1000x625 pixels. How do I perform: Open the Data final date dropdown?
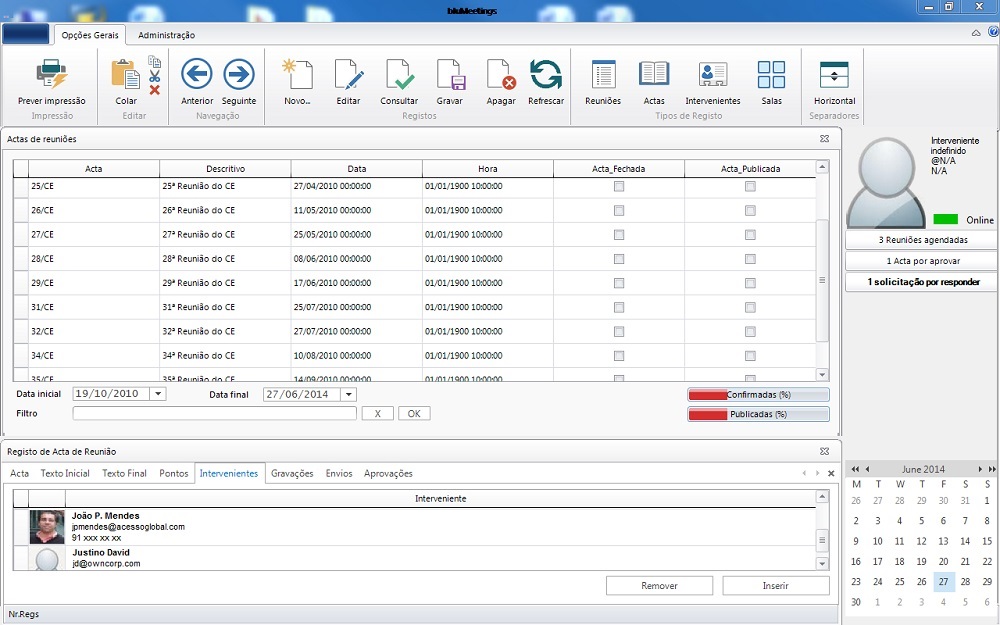pos(348,394)
